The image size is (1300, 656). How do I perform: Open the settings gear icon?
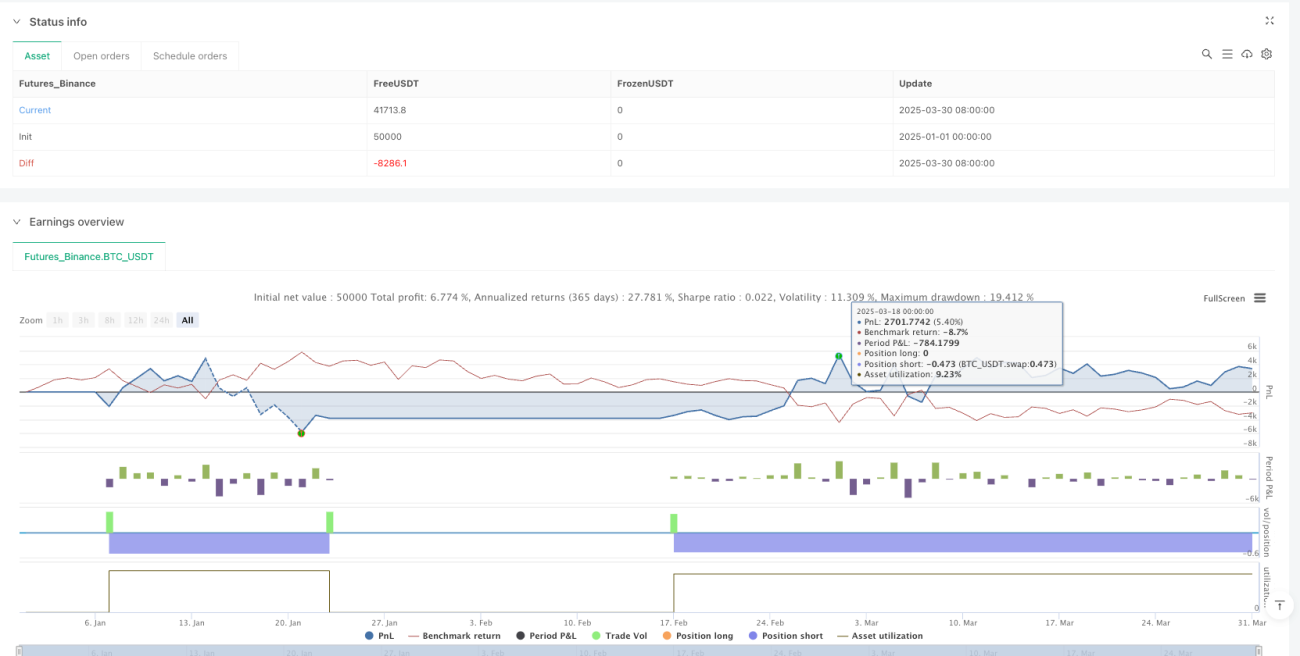coord(1267,54)
